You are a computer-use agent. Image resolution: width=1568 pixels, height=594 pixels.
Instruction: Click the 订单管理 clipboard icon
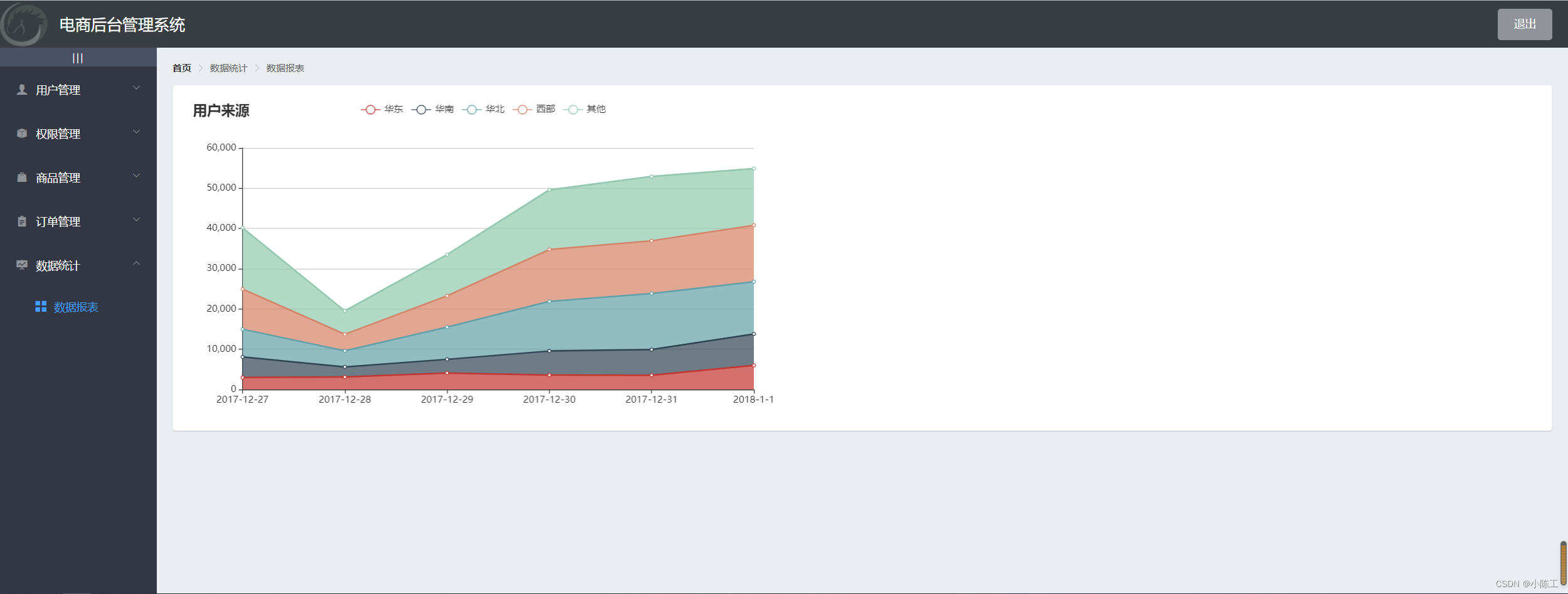coord(22,221)
